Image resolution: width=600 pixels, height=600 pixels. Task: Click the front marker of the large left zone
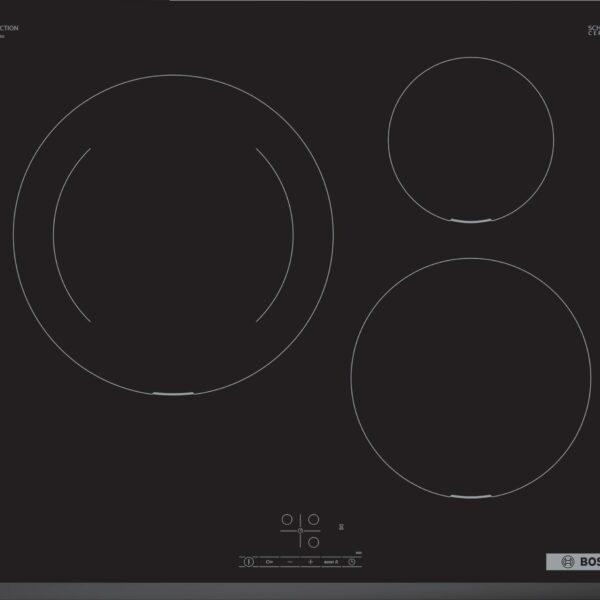coord(172,393)
